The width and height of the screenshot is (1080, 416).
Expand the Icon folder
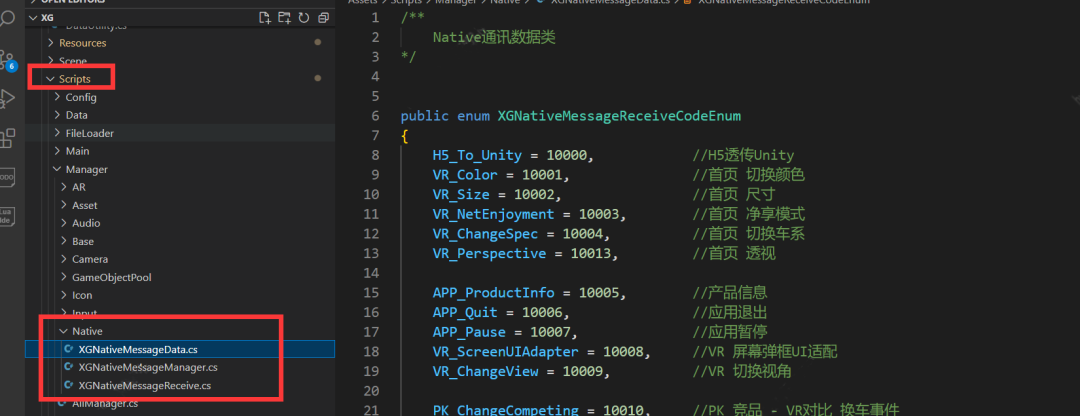point(180,295)
